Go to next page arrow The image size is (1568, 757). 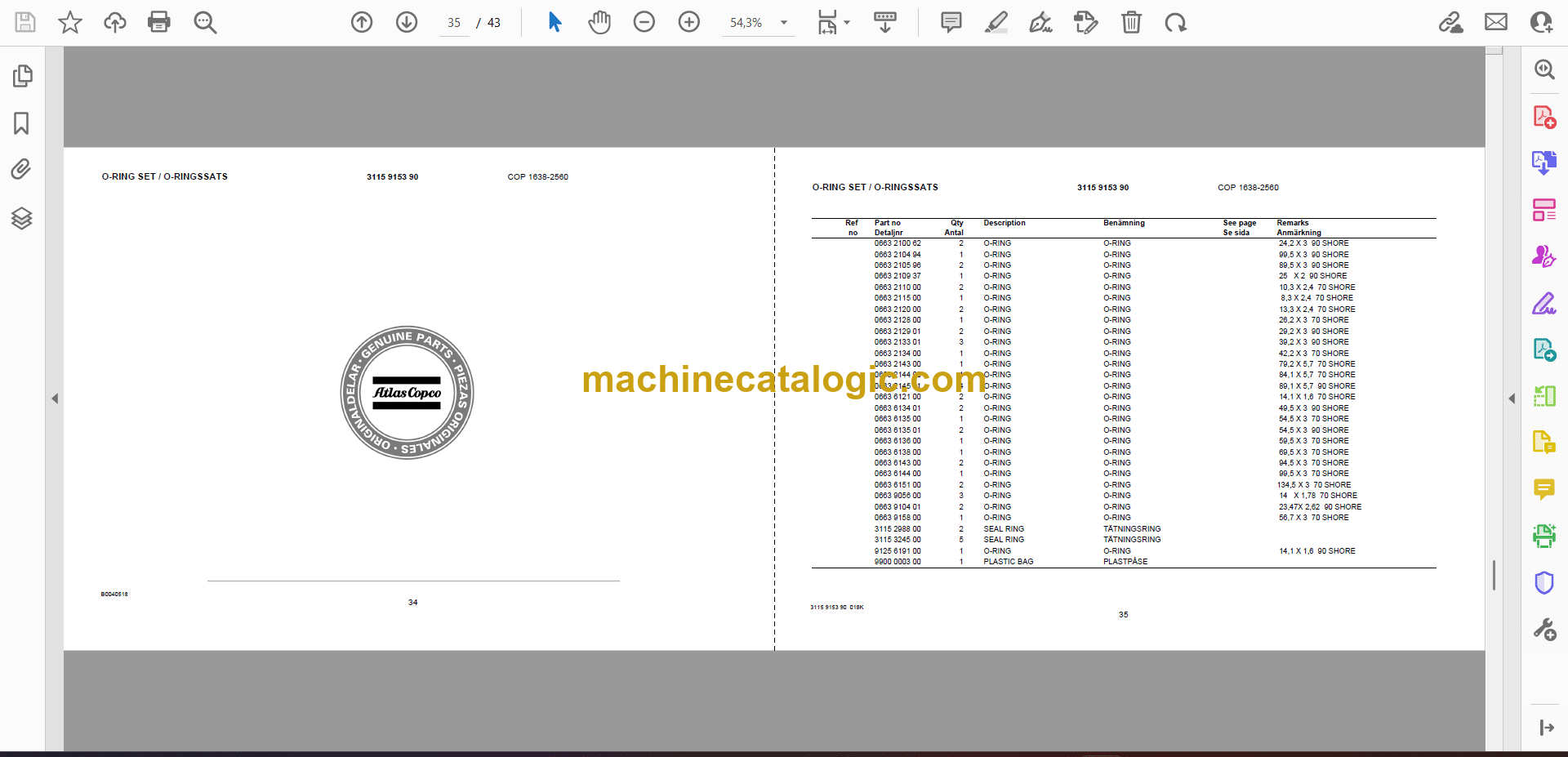(x=407, y=22)
